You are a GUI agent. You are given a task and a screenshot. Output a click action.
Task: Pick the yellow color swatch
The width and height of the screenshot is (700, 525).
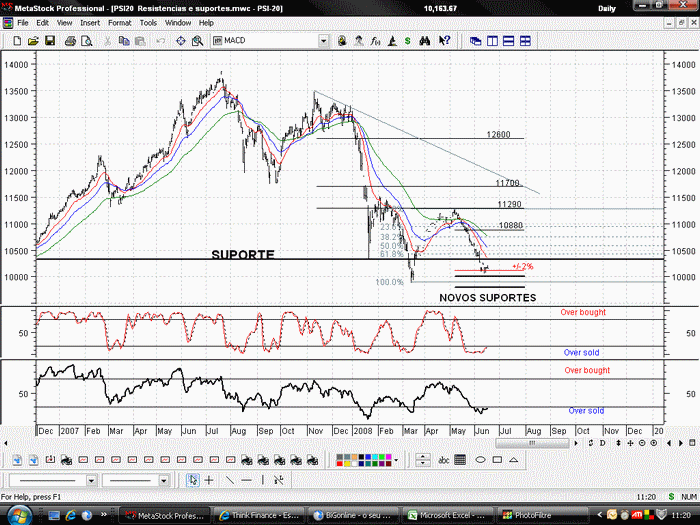point(347,463)
